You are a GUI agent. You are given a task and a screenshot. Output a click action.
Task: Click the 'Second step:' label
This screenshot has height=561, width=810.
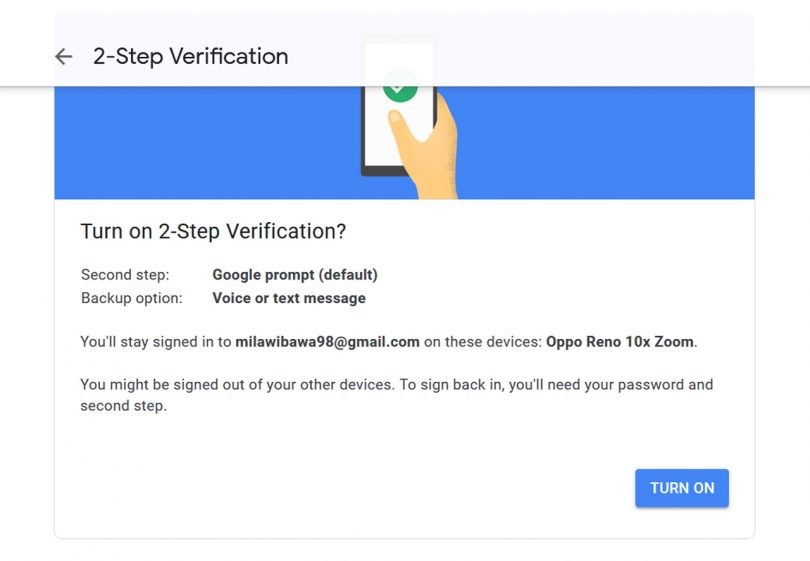point(125,275)
